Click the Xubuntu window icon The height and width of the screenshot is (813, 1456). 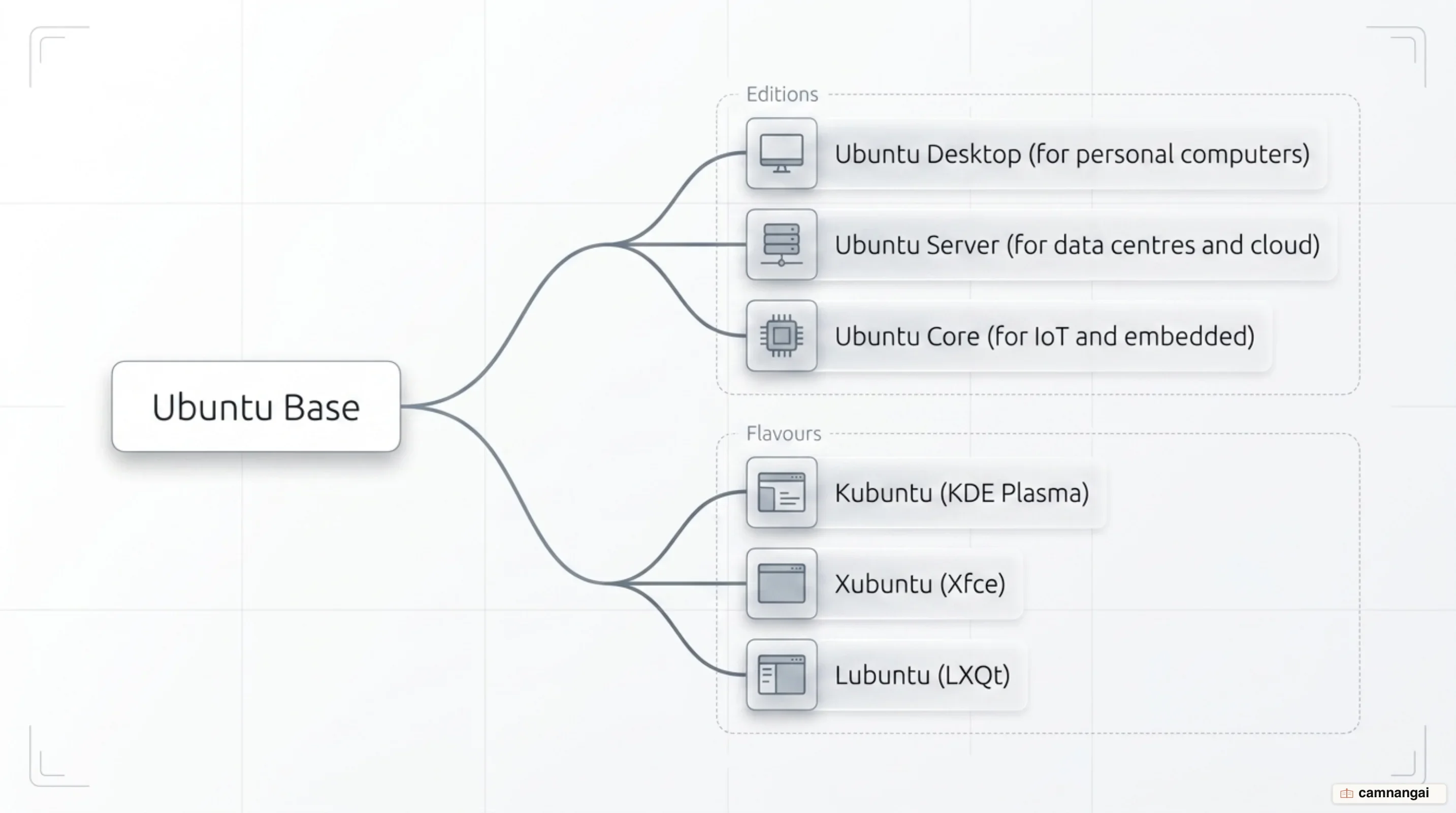(x=781, y=583)
